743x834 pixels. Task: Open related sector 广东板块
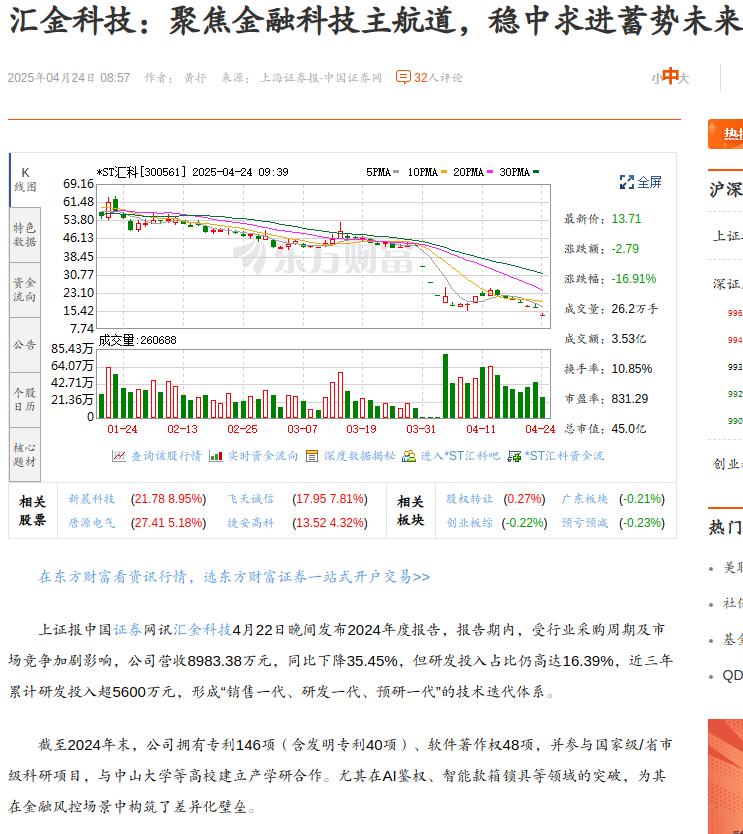[585, 499]
